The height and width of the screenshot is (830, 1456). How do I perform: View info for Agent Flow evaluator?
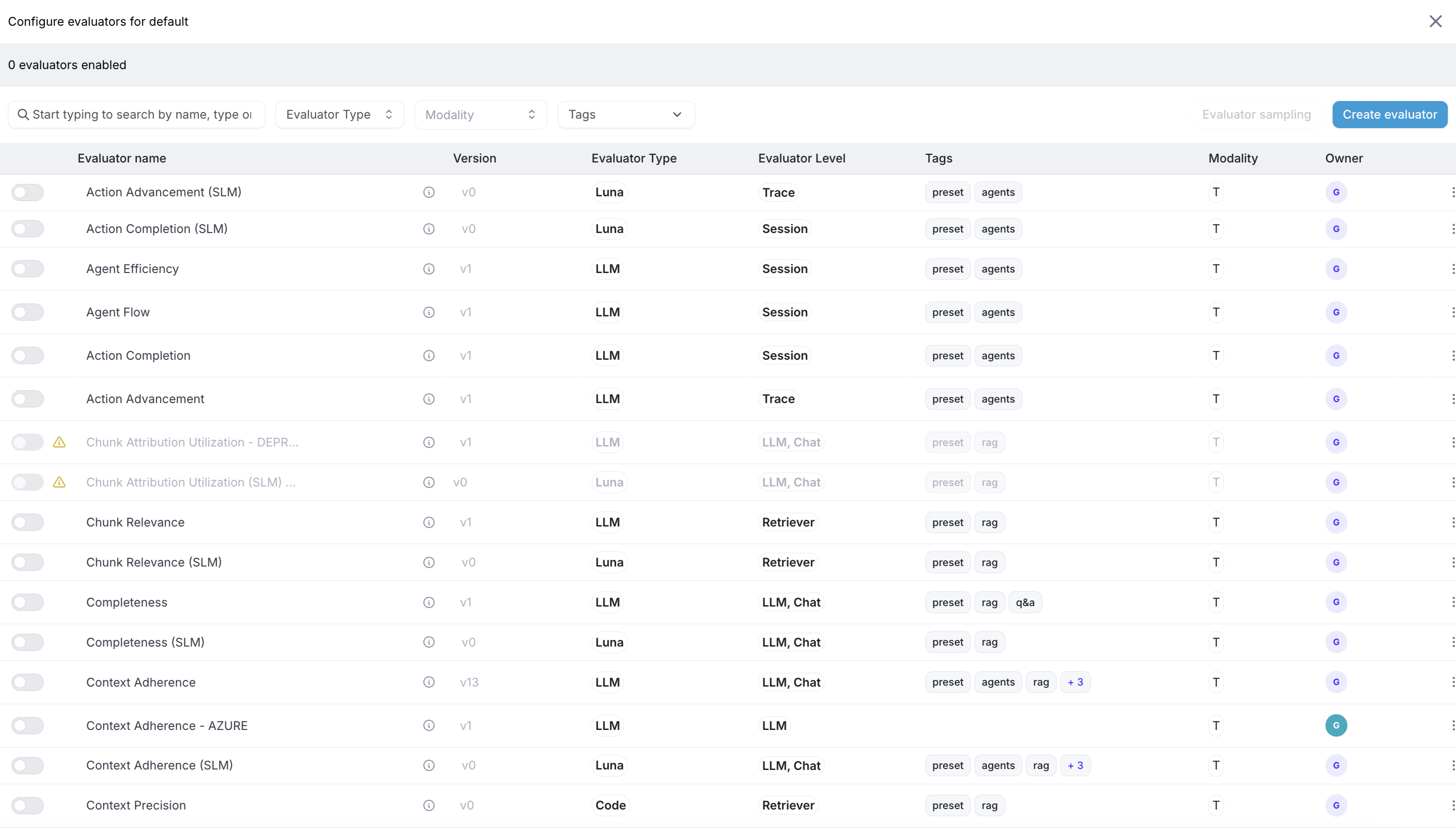428,312
